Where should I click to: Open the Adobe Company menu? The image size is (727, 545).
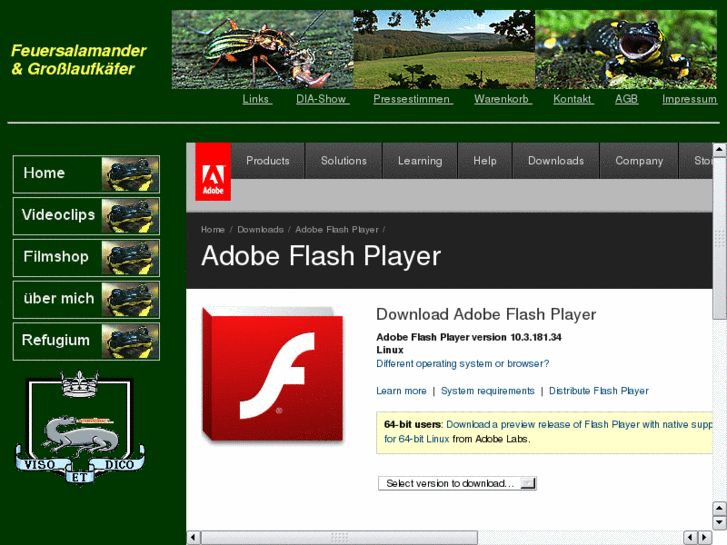point(639,161)
